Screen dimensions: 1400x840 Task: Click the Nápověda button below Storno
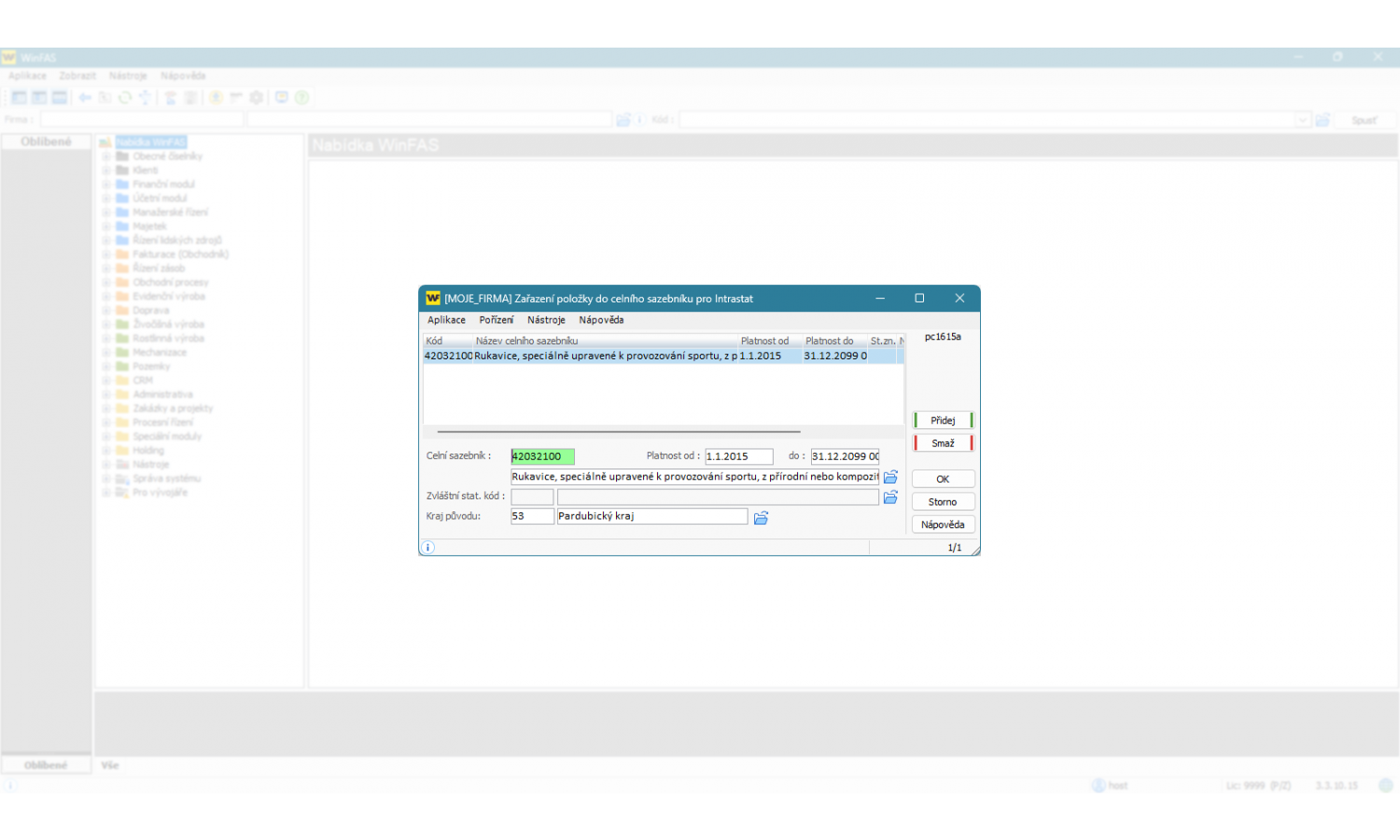[x=943, y=525]
